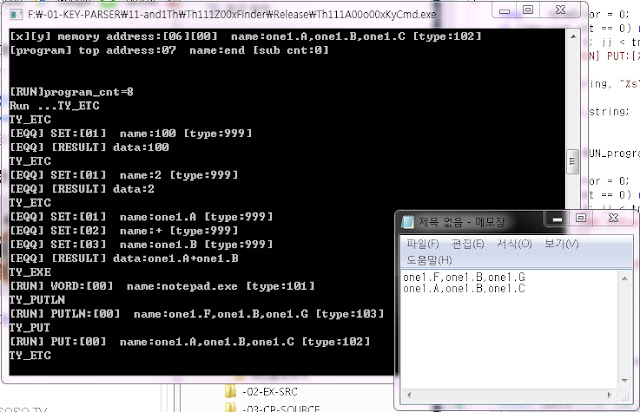
Task: Open the 편집(E) menu in Notepad
Action: tap(468, 244)
